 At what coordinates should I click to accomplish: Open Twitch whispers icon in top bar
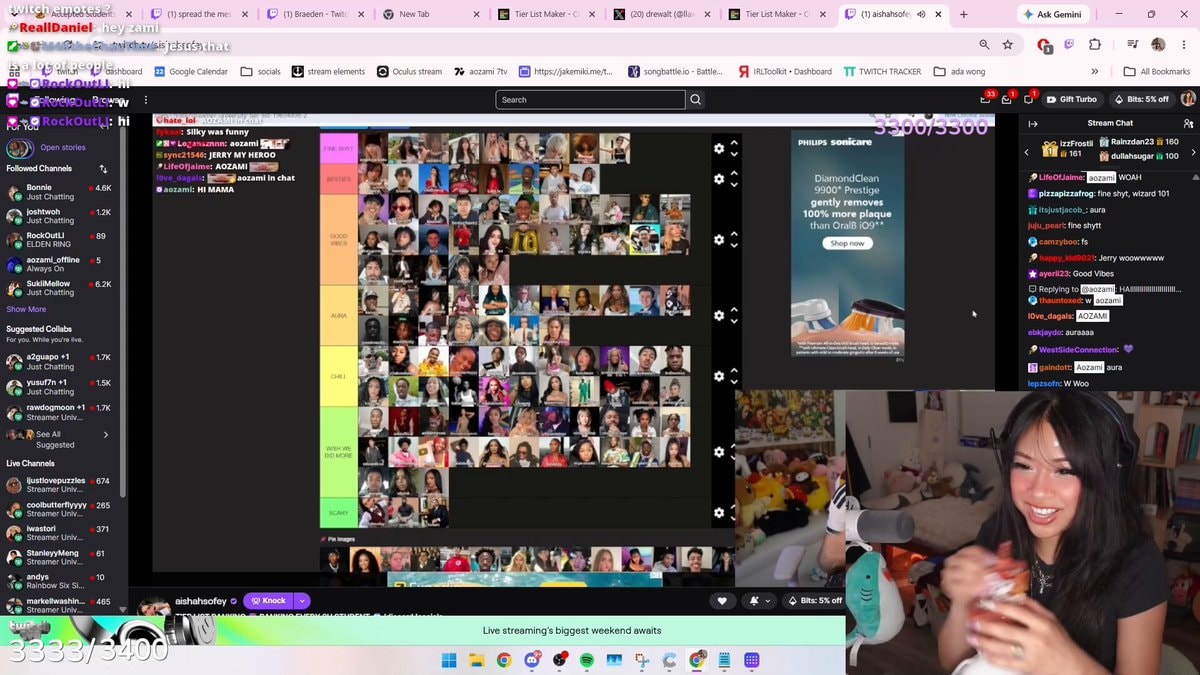(1028, 99)
